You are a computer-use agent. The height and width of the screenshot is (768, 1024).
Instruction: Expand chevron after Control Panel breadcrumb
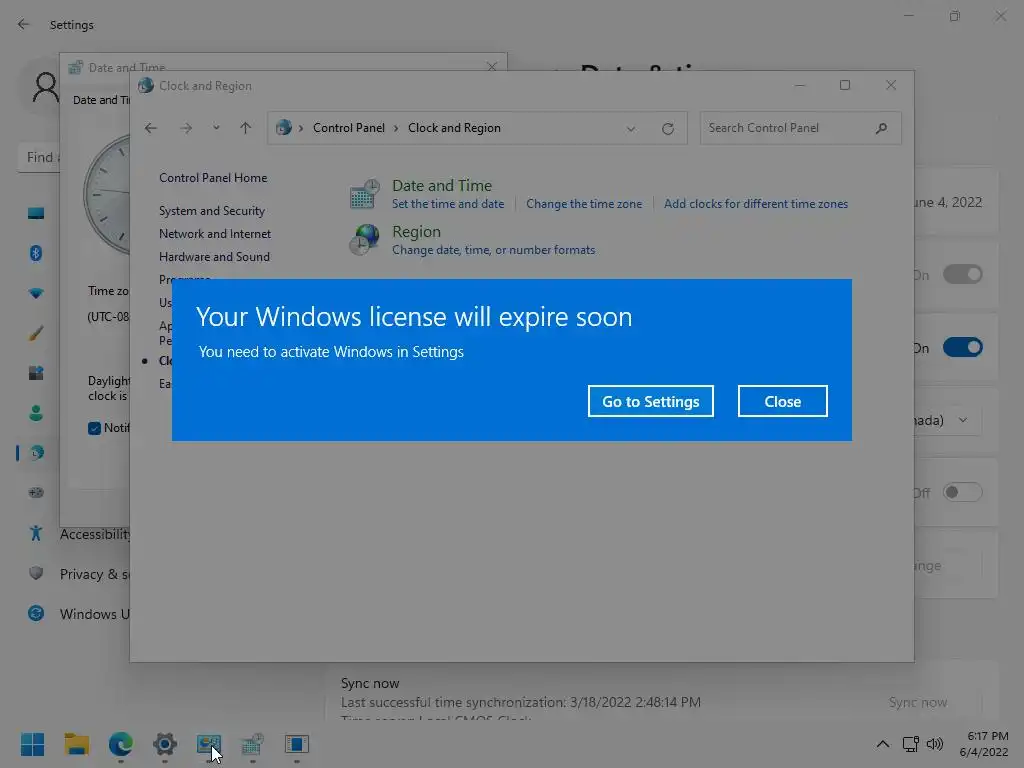click(x=396, y=128)
